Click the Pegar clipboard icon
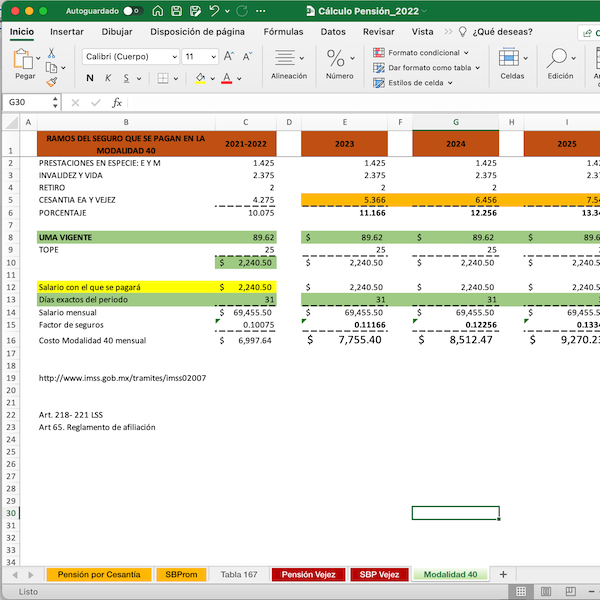Viewport: 600px width, 600px height. (x=24, y=59)
